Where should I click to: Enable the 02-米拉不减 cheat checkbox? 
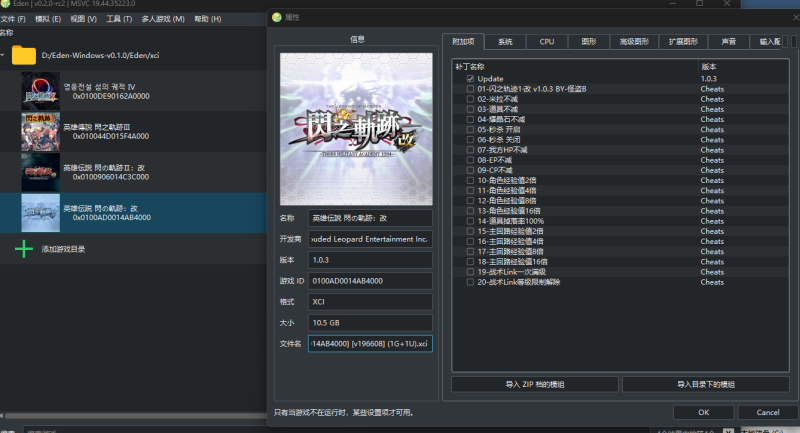470,99
